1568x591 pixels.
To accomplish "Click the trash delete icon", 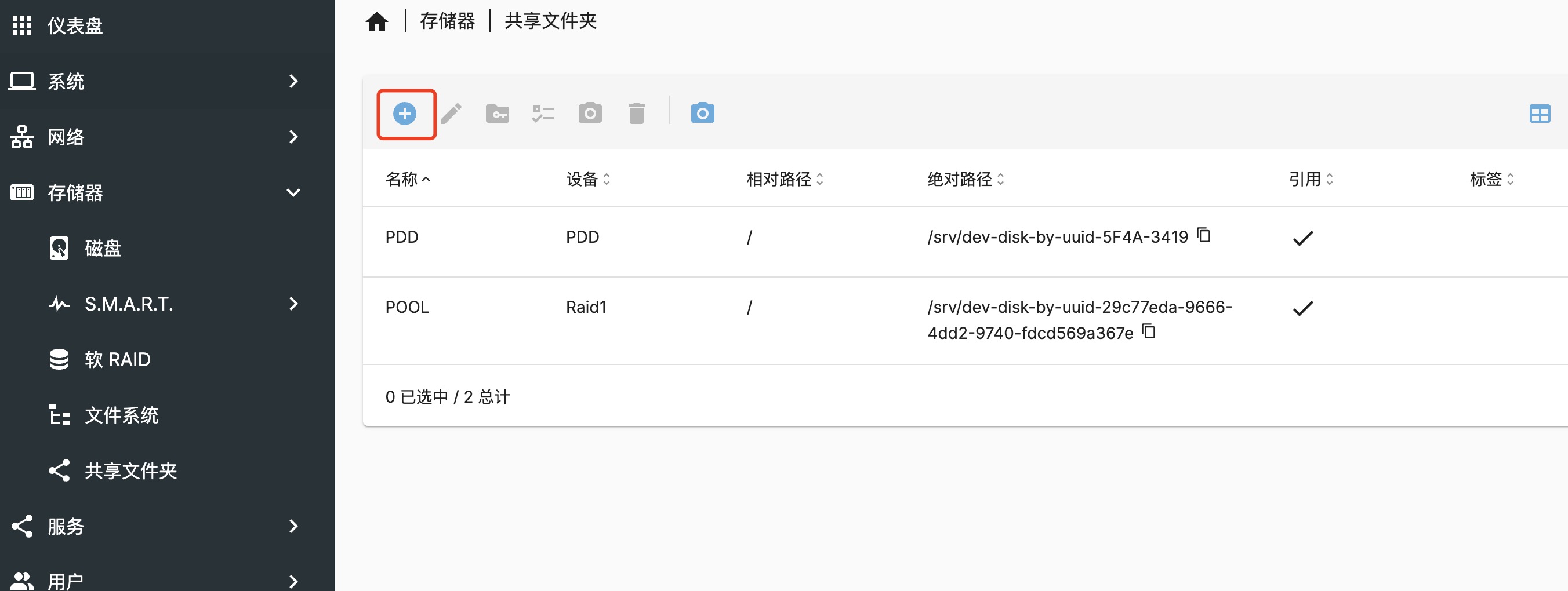I will click(x=636, y=114).
